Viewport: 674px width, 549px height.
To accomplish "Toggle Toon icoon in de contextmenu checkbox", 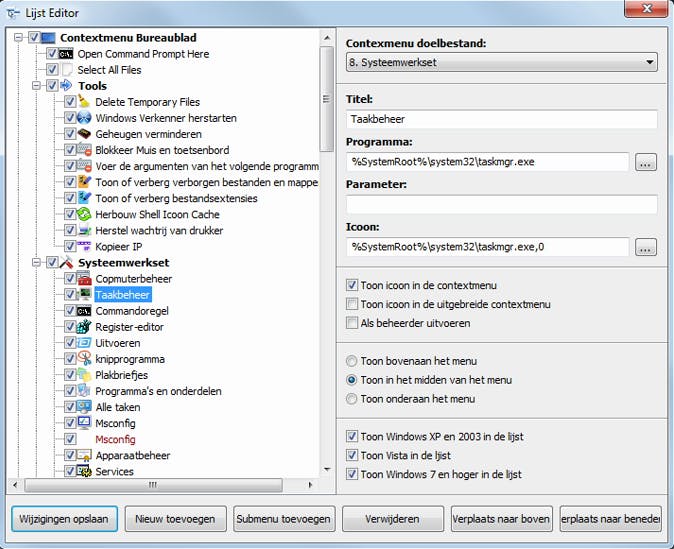I will (x=352, y=285).
